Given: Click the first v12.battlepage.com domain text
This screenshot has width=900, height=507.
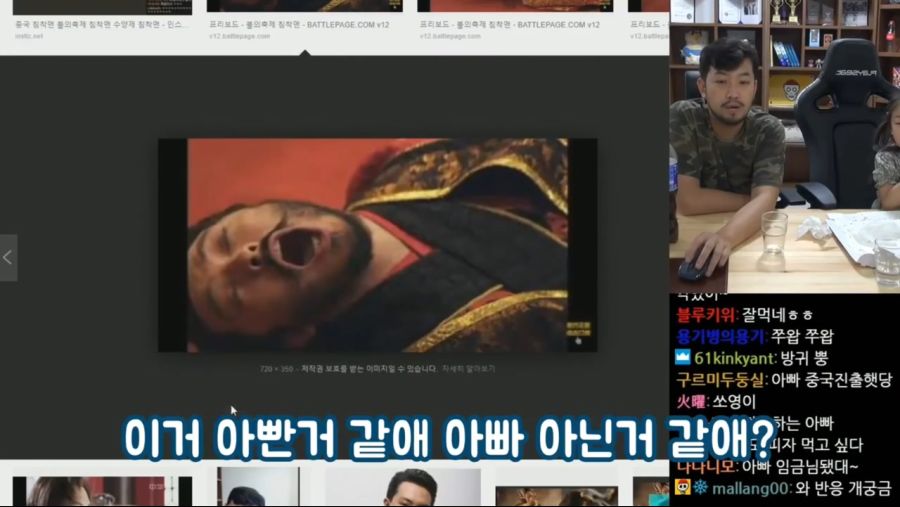Looking at the screenshot, I should [x=239, y=36].
